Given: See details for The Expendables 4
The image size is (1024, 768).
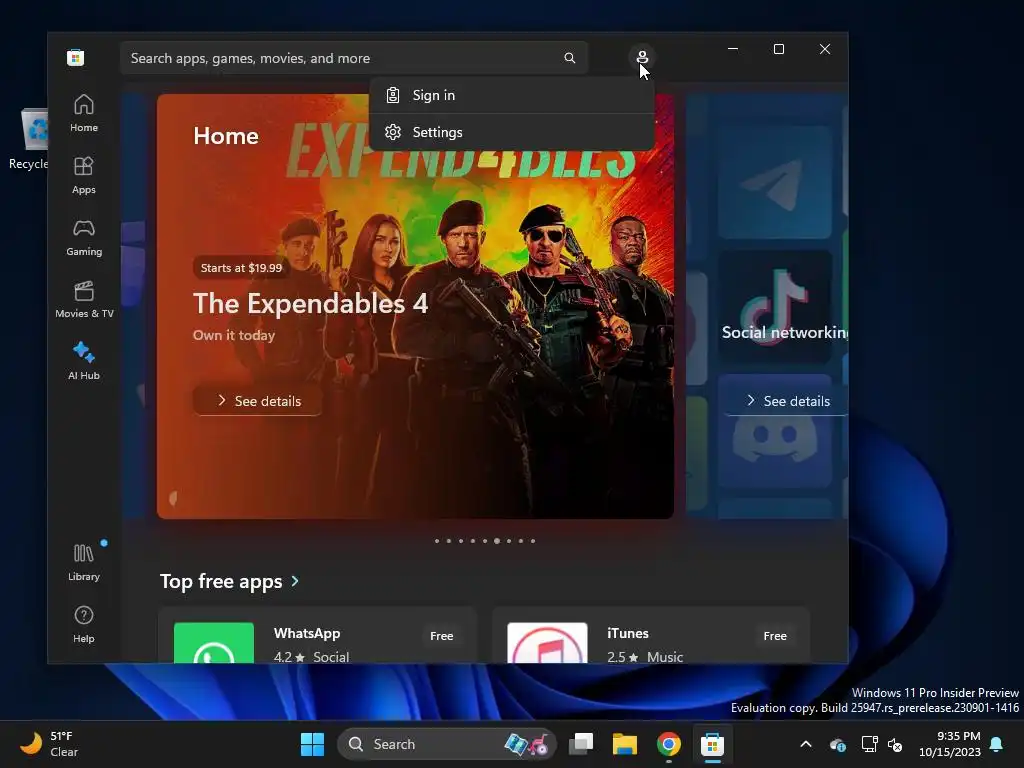Looking at the screenshot, I should click(x=257, y=401).
